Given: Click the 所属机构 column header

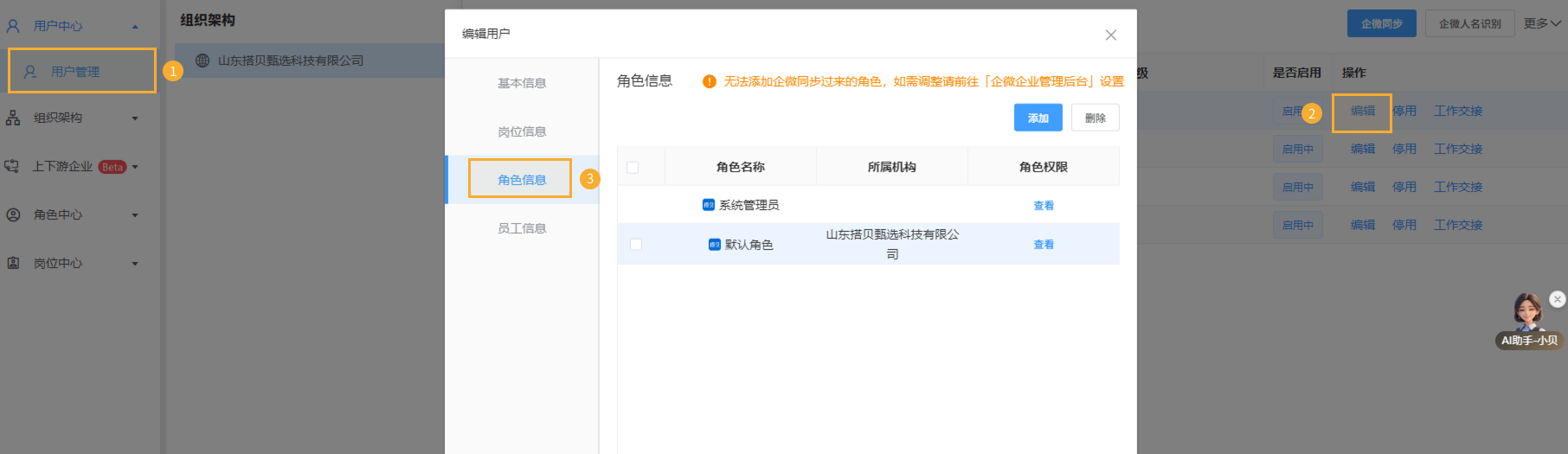Looking at the screenshot, I should point(892,167).
